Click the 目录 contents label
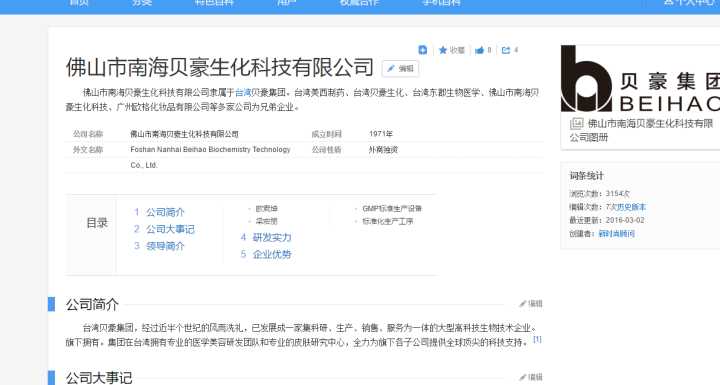 [97, 223]
